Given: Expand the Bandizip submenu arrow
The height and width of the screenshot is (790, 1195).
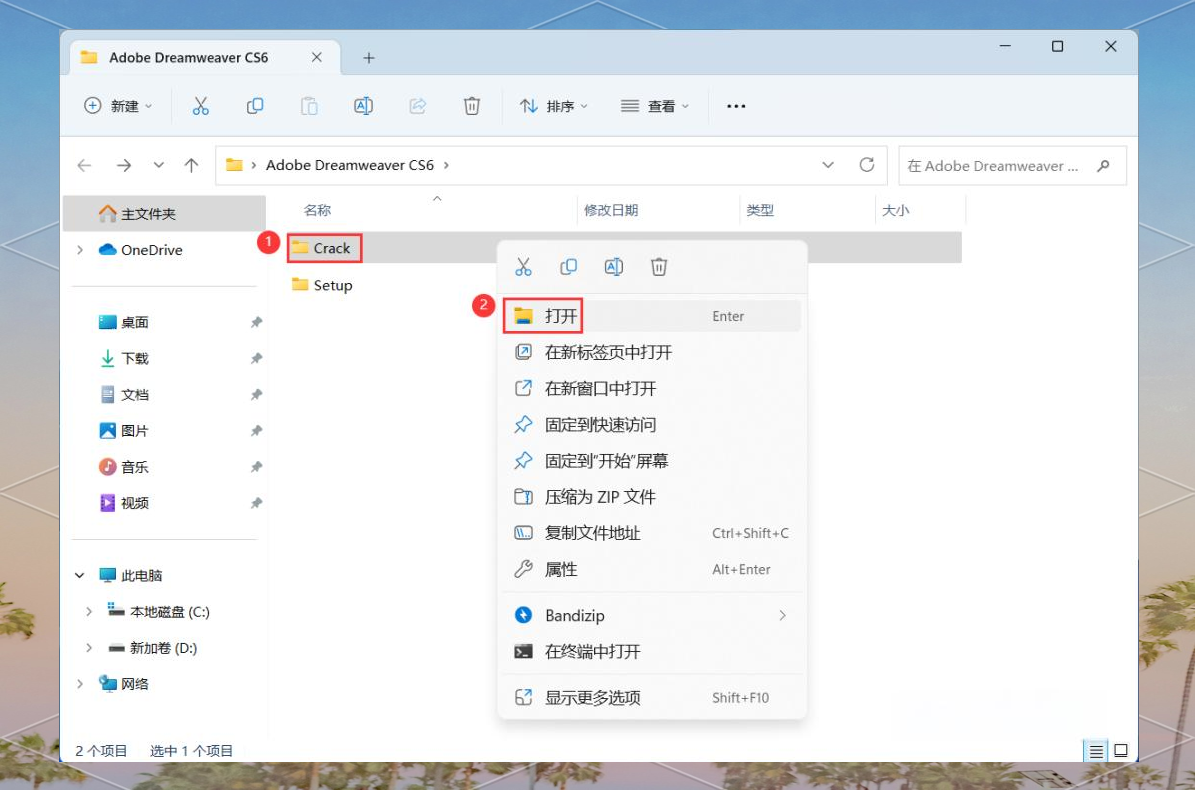Looking at the screenshot, I should 782,615.
